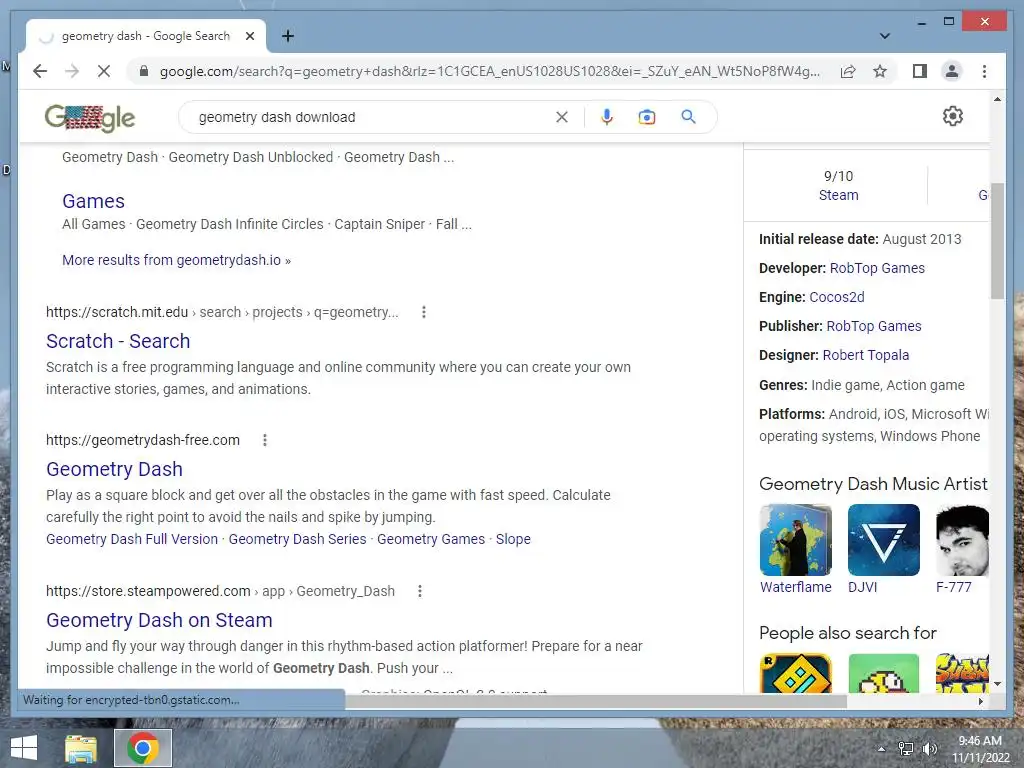View site information padlock icon
The image size is (1024, 768).
pos(144,71)
